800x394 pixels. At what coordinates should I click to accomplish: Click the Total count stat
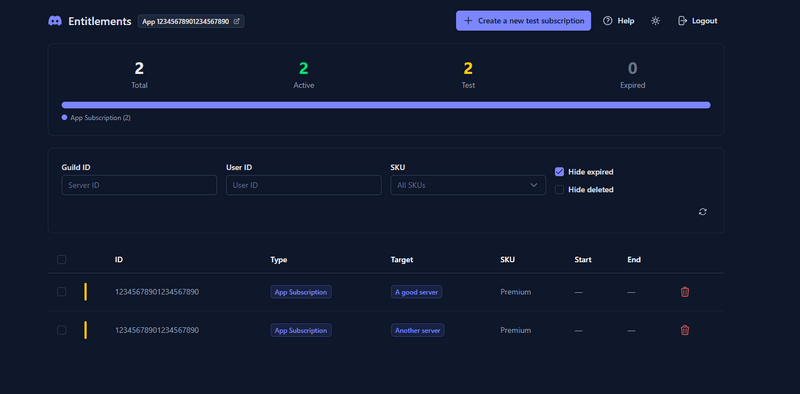(139, 75)
